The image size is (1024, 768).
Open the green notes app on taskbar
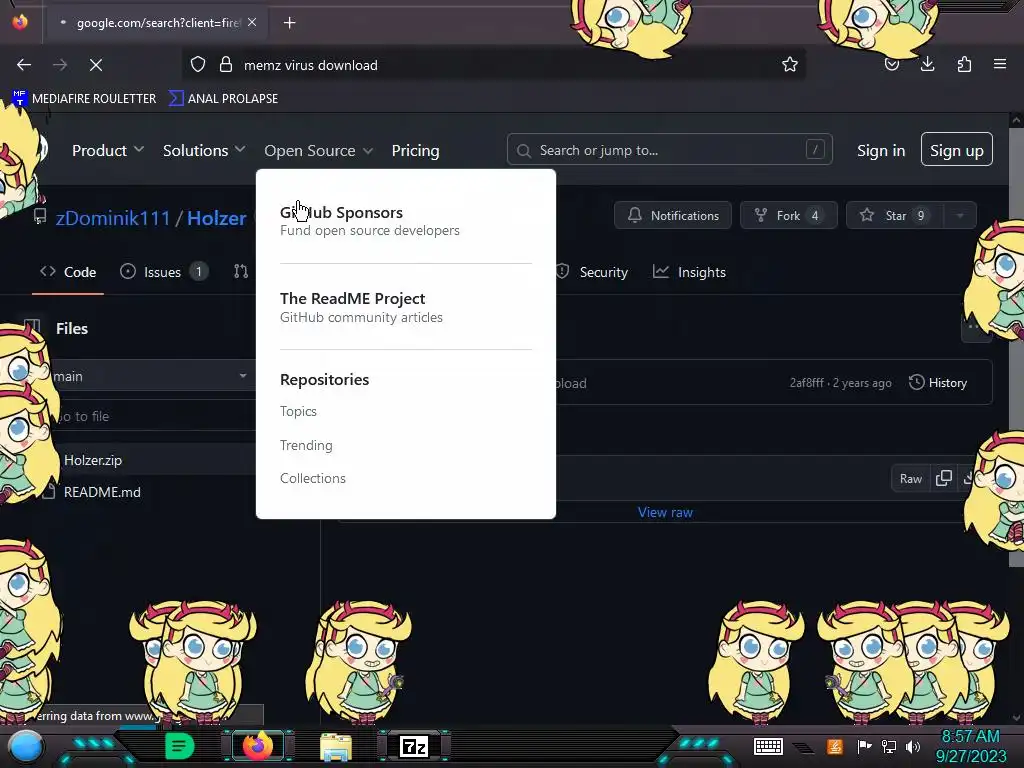pos(179,746)
